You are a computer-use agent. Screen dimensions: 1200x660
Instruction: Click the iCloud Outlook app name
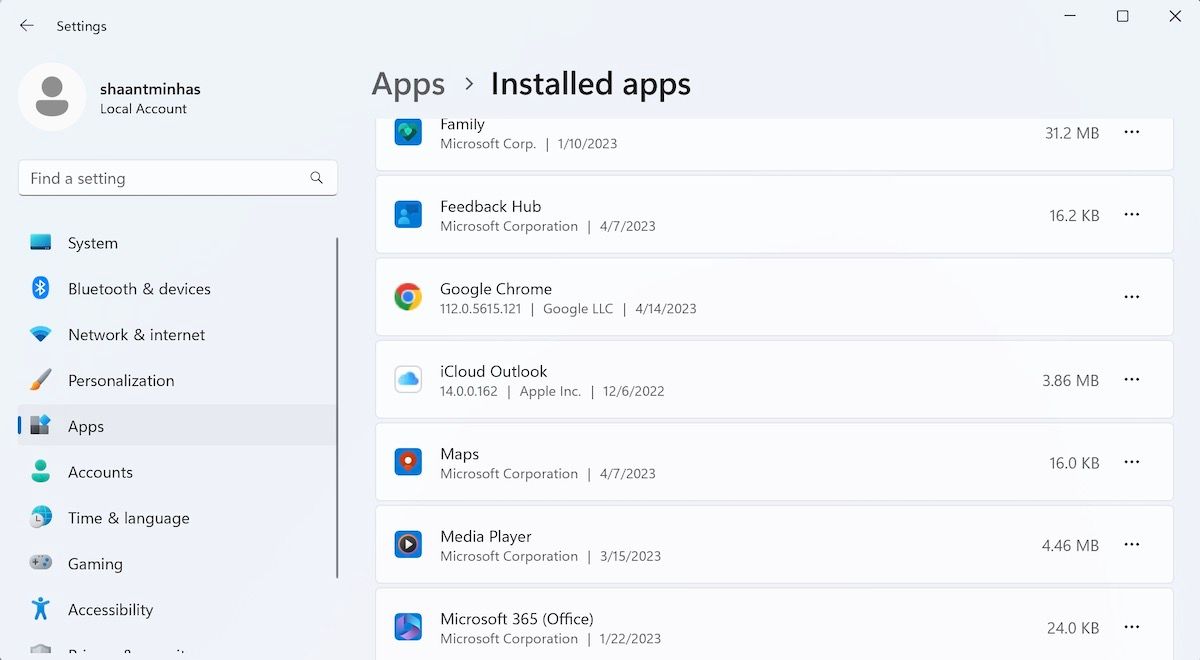pos(494,371)
